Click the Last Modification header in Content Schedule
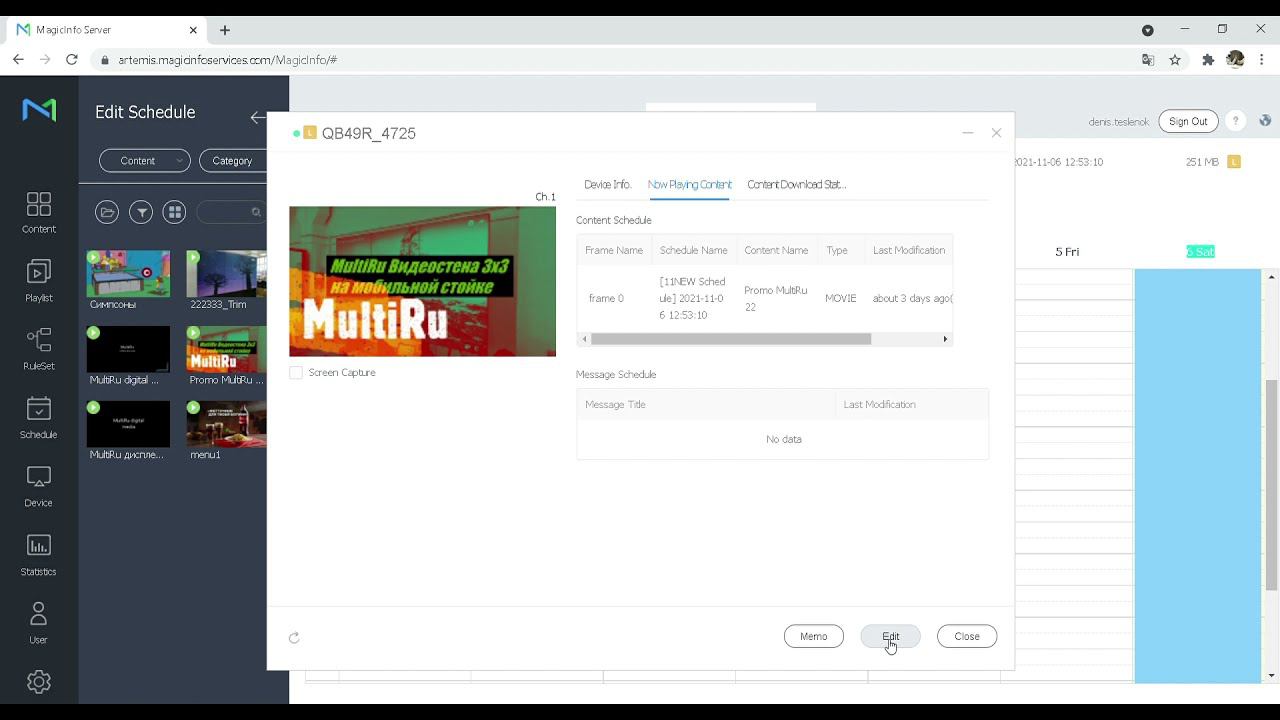 pos(909,250)
